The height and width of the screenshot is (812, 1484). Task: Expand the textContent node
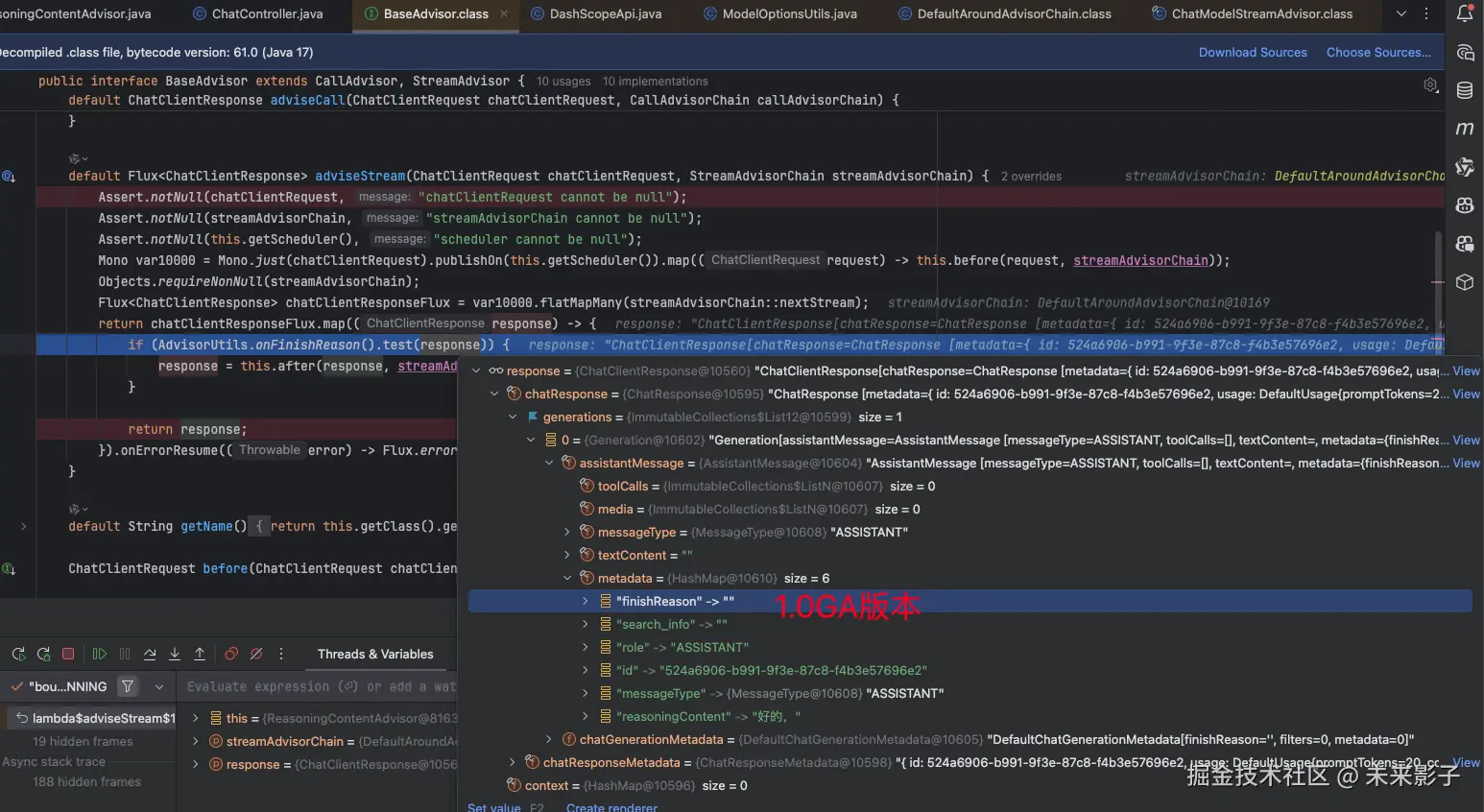[567, 556]
